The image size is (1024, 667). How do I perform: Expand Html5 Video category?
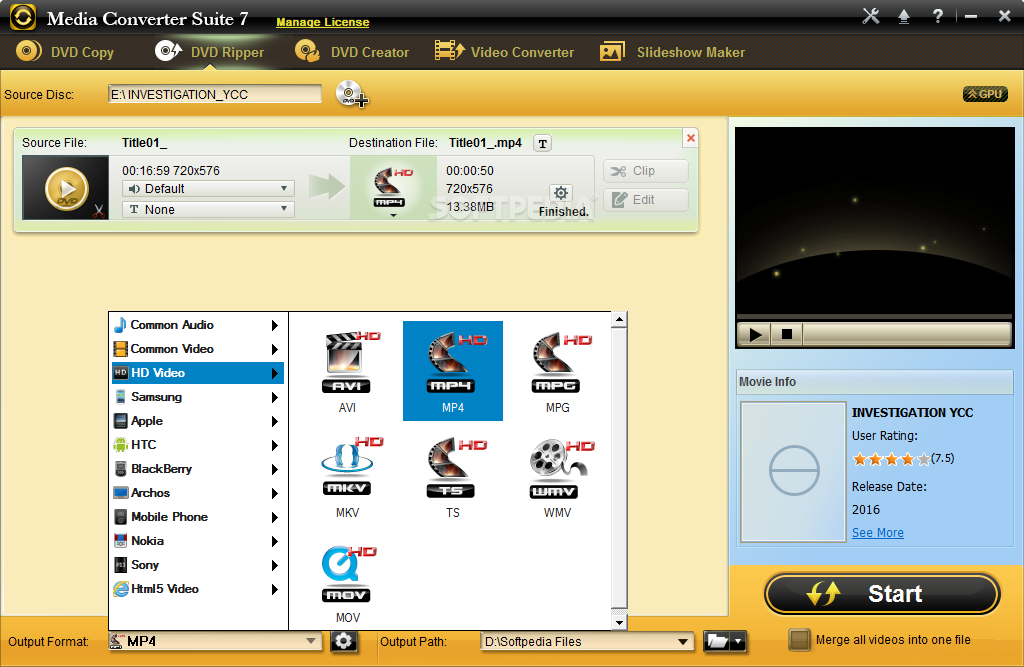198,589
